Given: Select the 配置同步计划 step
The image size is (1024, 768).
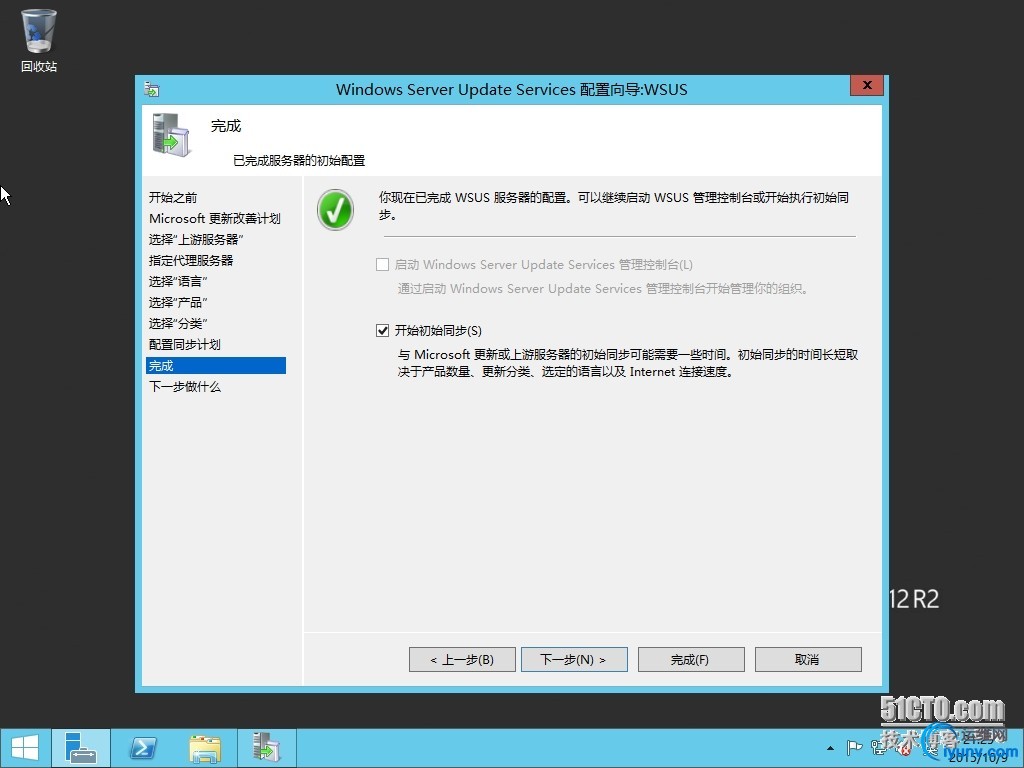Looking at the screenshot, I should coord(185,344).
